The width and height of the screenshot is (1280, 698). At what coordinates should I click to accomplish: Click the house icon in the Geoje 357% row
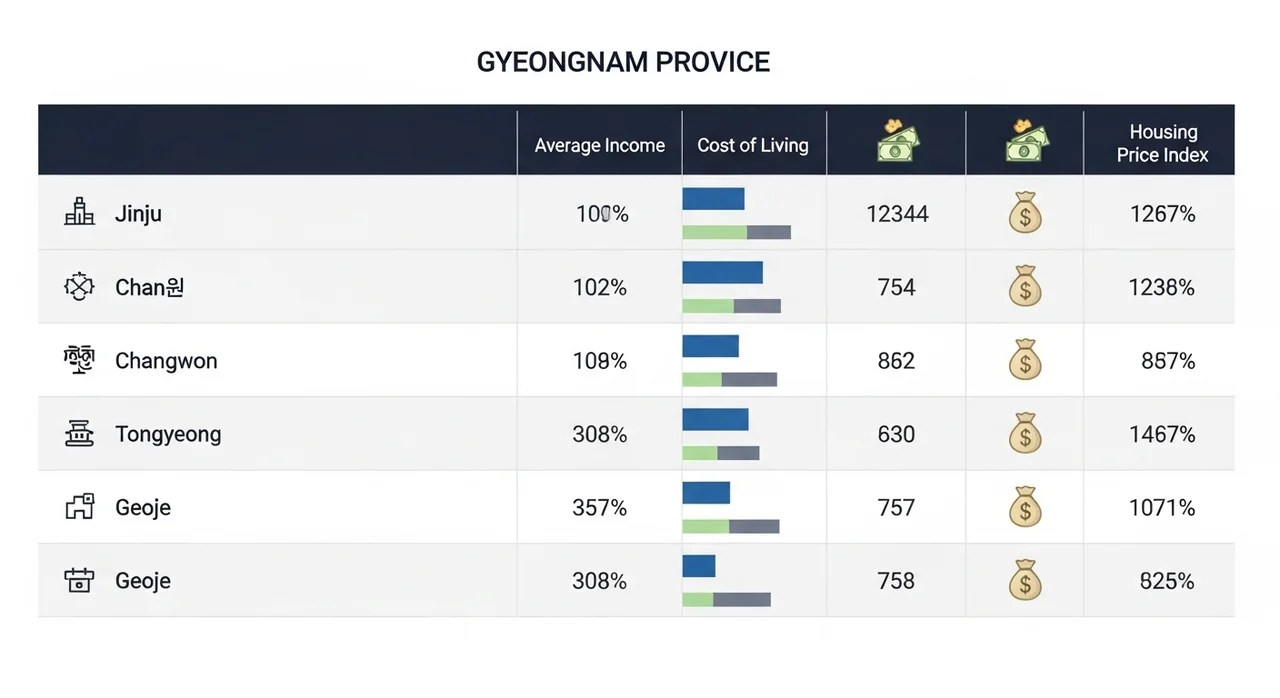click(79, 507)
